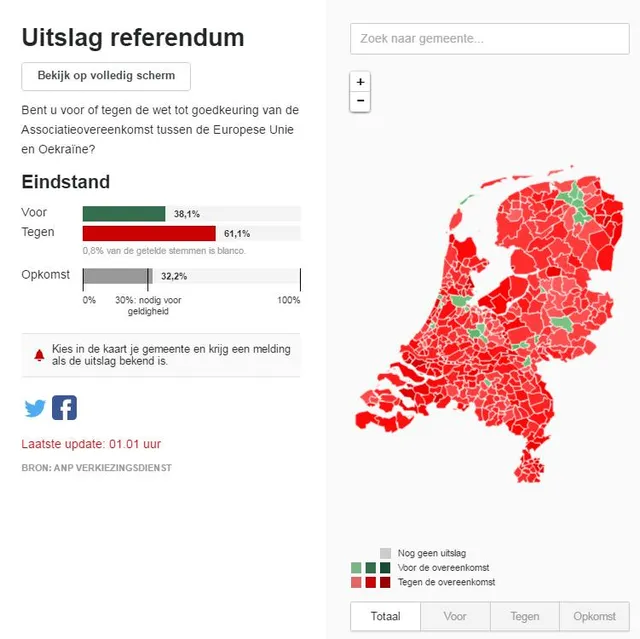Image resolution: width=640 pixels, height=639 pixels.
Task: Click the gray Opkomst 32,2% turnout bar
Action: [117, 277]
